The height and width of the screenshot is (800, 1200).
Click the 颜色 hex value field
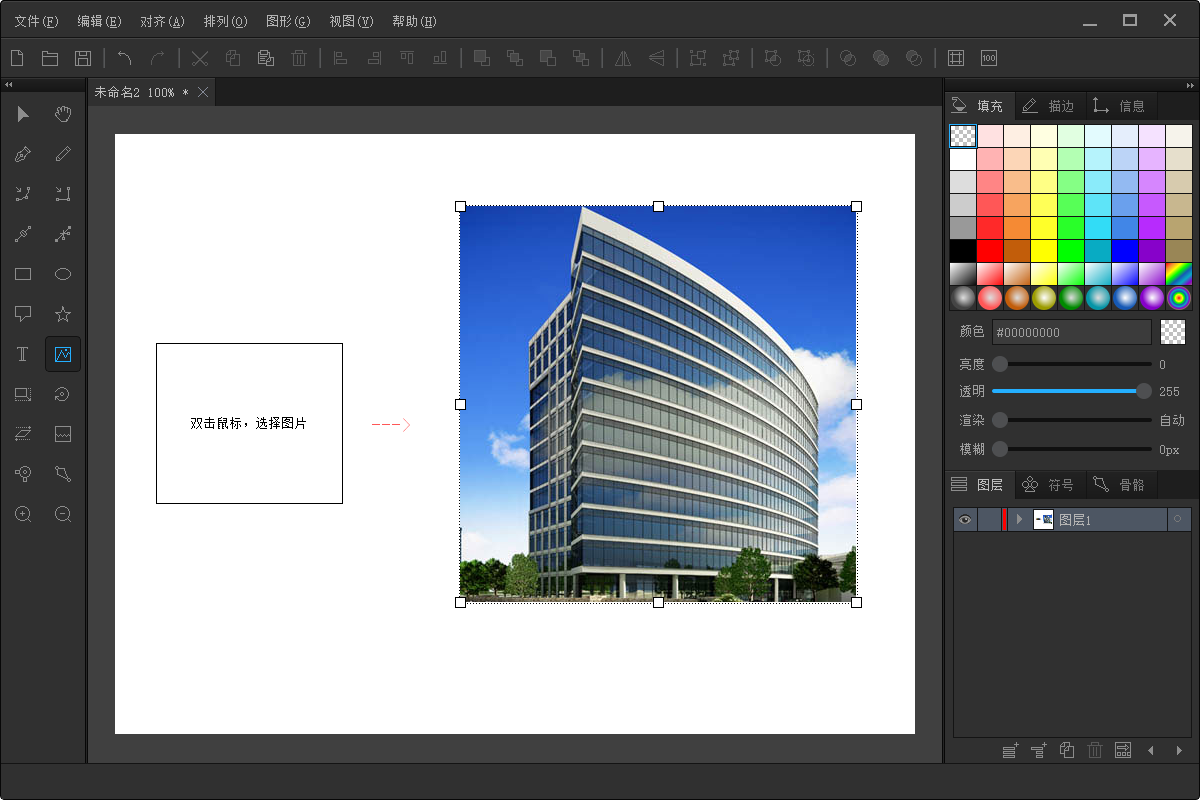(x=1071, y=332)
